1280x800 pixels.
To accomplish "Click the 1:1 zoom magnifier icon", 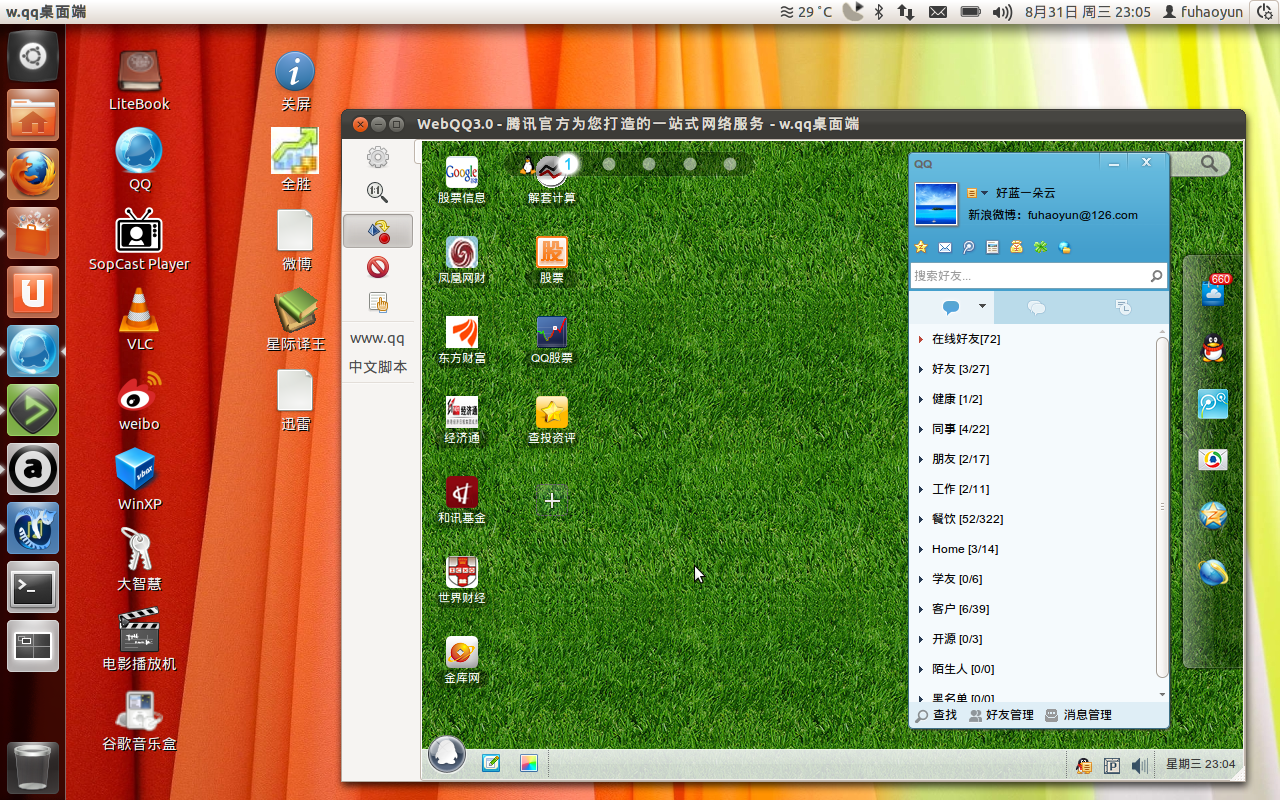I will [x=378, y=193].
